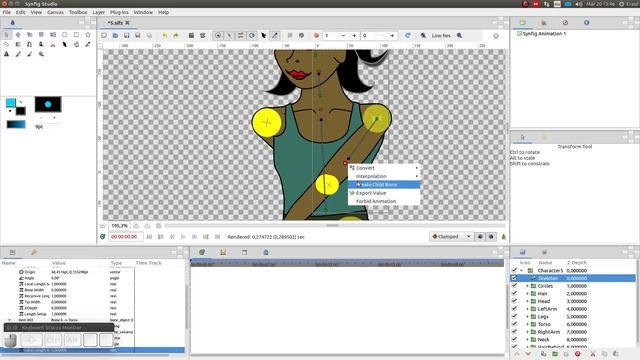Screen dimensions: 640x360
Task: Select the Smooth Move tool
Action: [18, 35]
